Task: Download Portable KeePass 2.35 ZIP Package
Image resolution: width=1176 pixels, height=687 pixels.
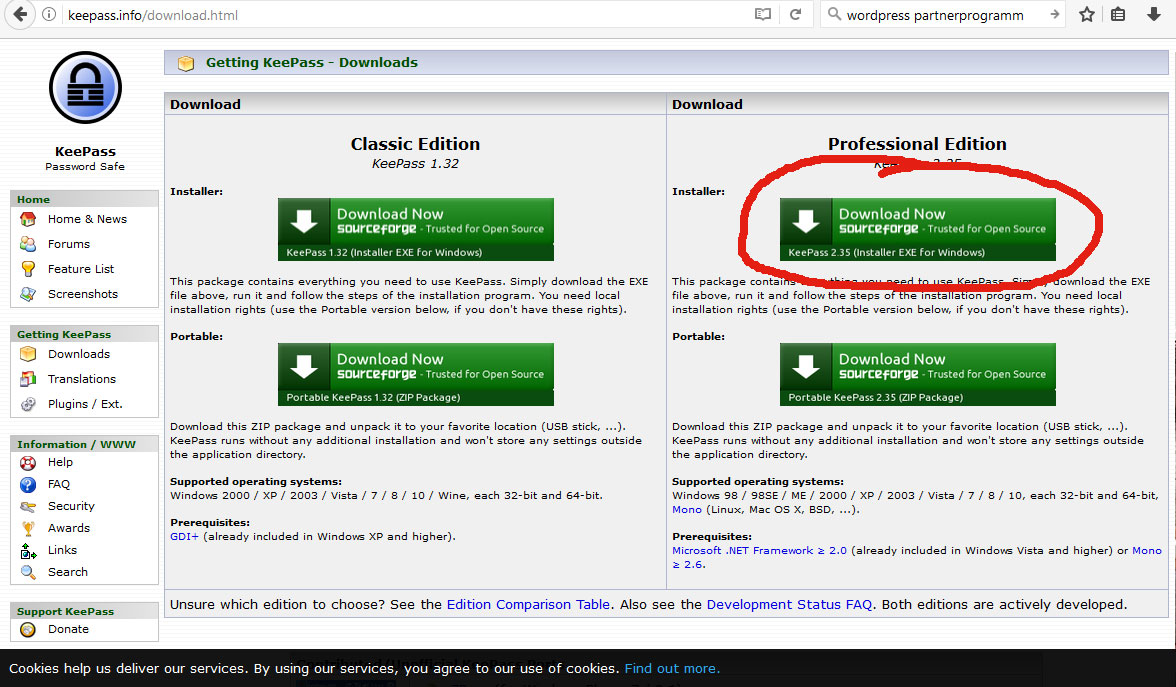Action: point(918,374)
